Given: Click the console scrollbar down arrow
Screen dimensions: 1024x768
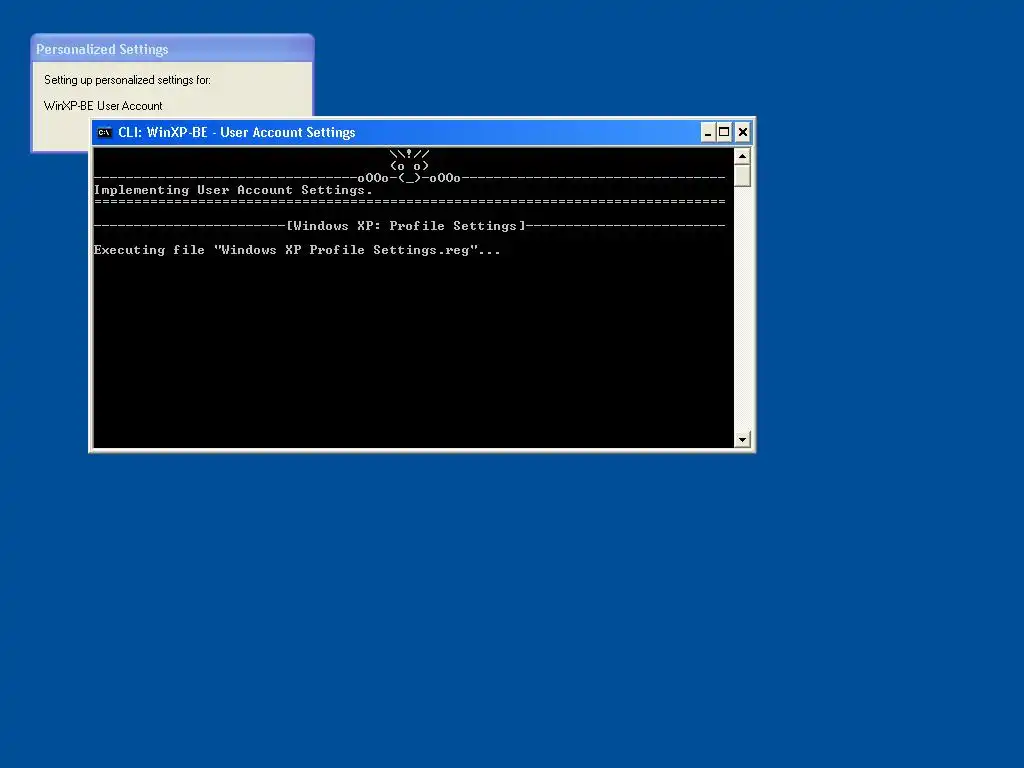Looking at the screenshot, I should click(x=742, y=440).
